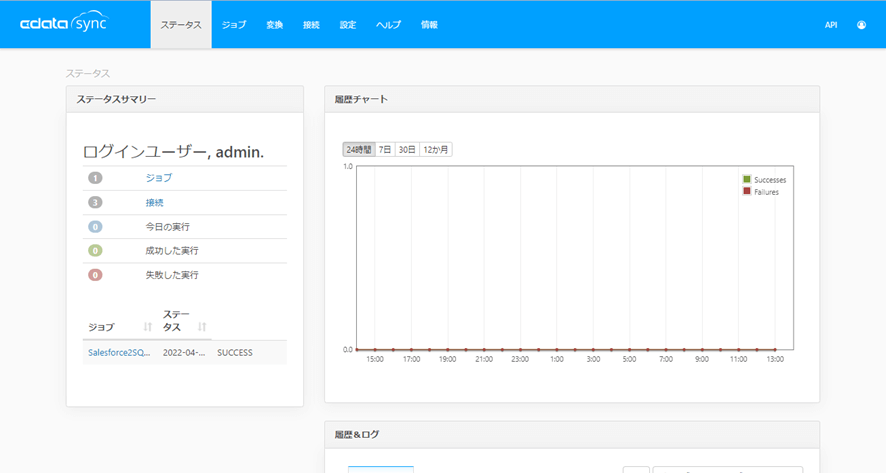Screen dimensions: 886x473
Task: Click the 13:00 axis label
Action: 775,359
